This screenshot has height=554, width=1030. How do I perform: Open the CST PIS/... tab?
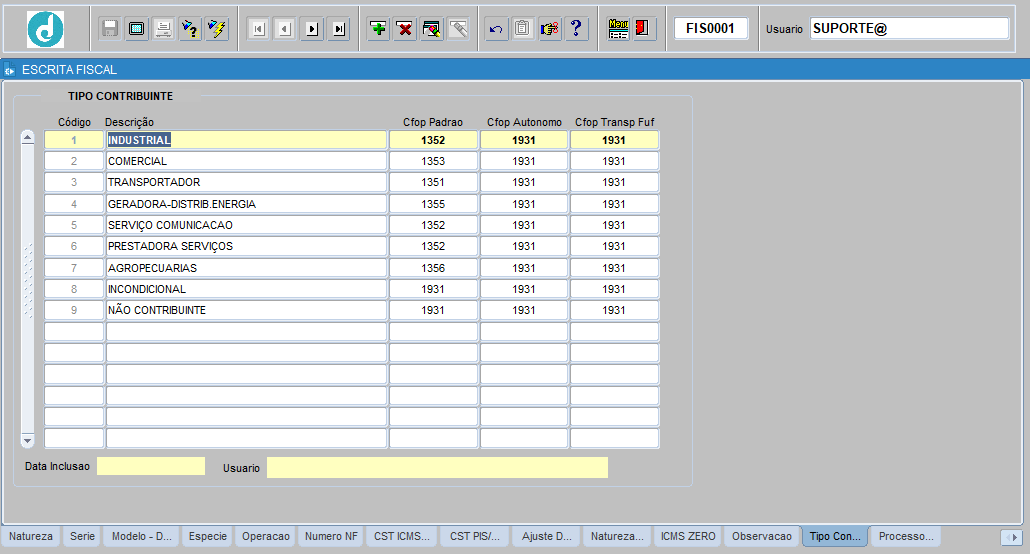click(475, 536)
